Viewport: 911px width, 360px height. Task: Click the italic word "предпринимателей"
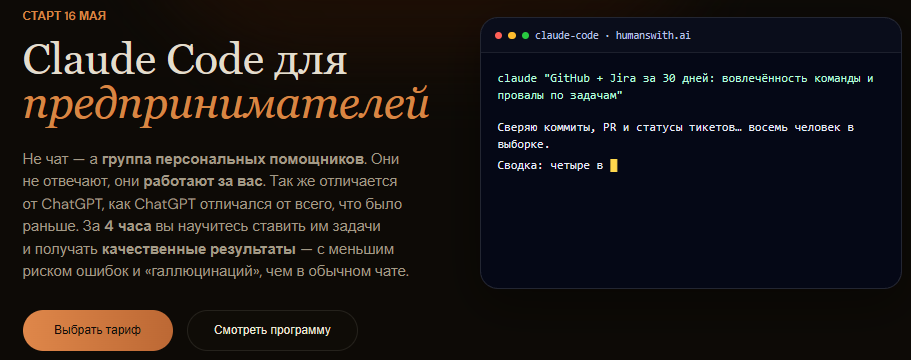226,106
